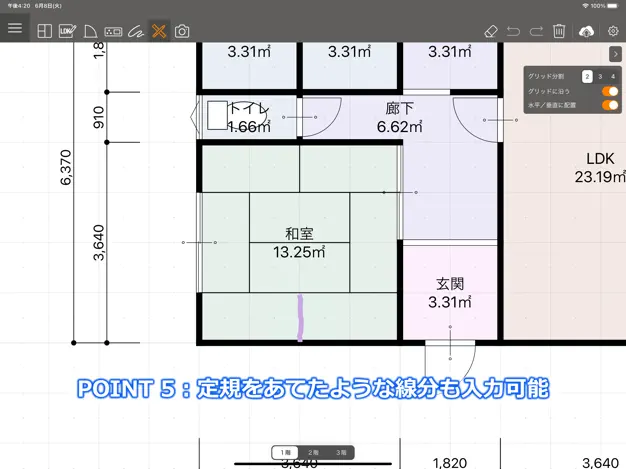This screenshot has width=626, height=469.
Task: Switch to 3階 floor tab
Action: point(341,453)
